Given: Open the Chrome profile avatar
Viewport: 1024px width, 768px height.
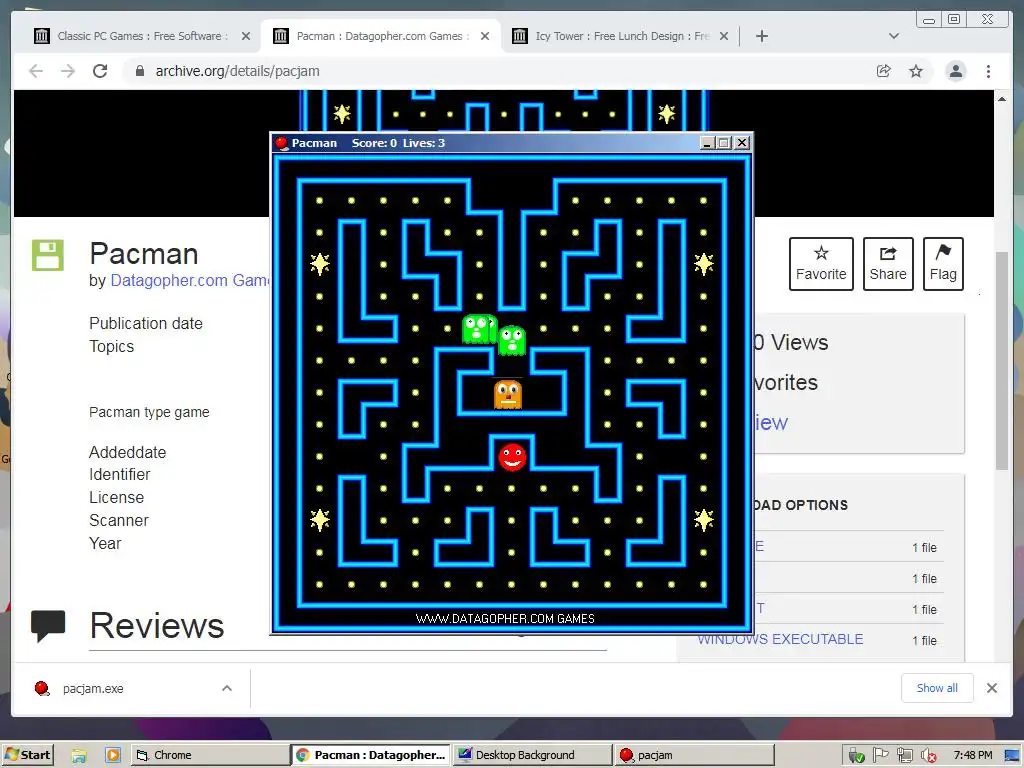Looking at the screenshot, I should coord(955,71).
